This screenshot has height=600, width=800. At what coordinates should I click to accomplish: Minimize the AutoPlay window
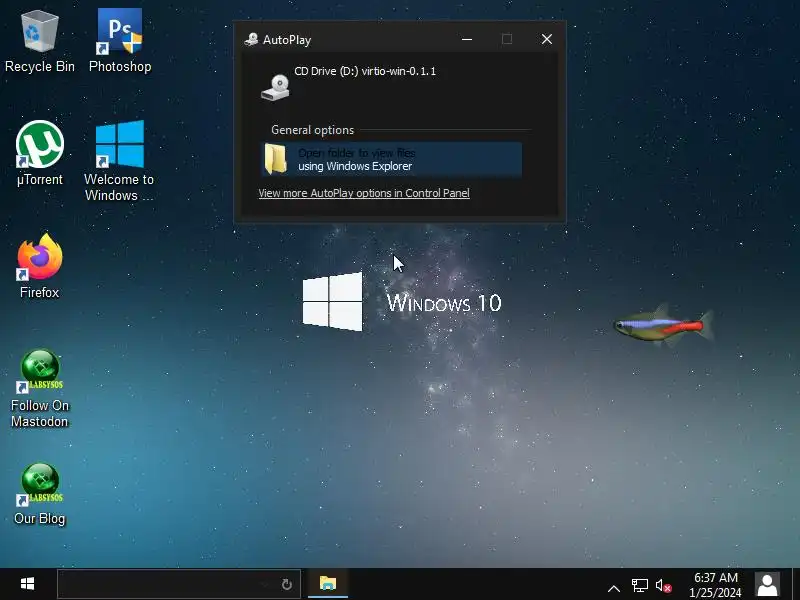467,39
